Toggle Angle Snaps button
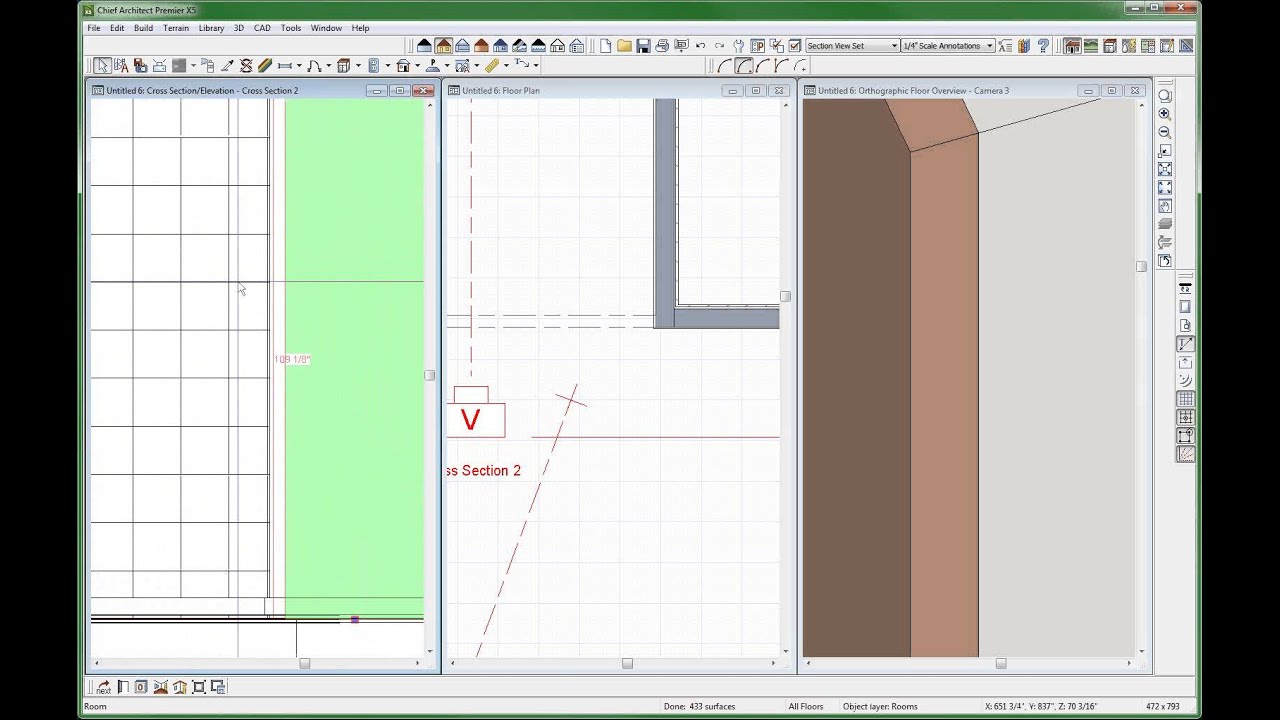 1185,454
